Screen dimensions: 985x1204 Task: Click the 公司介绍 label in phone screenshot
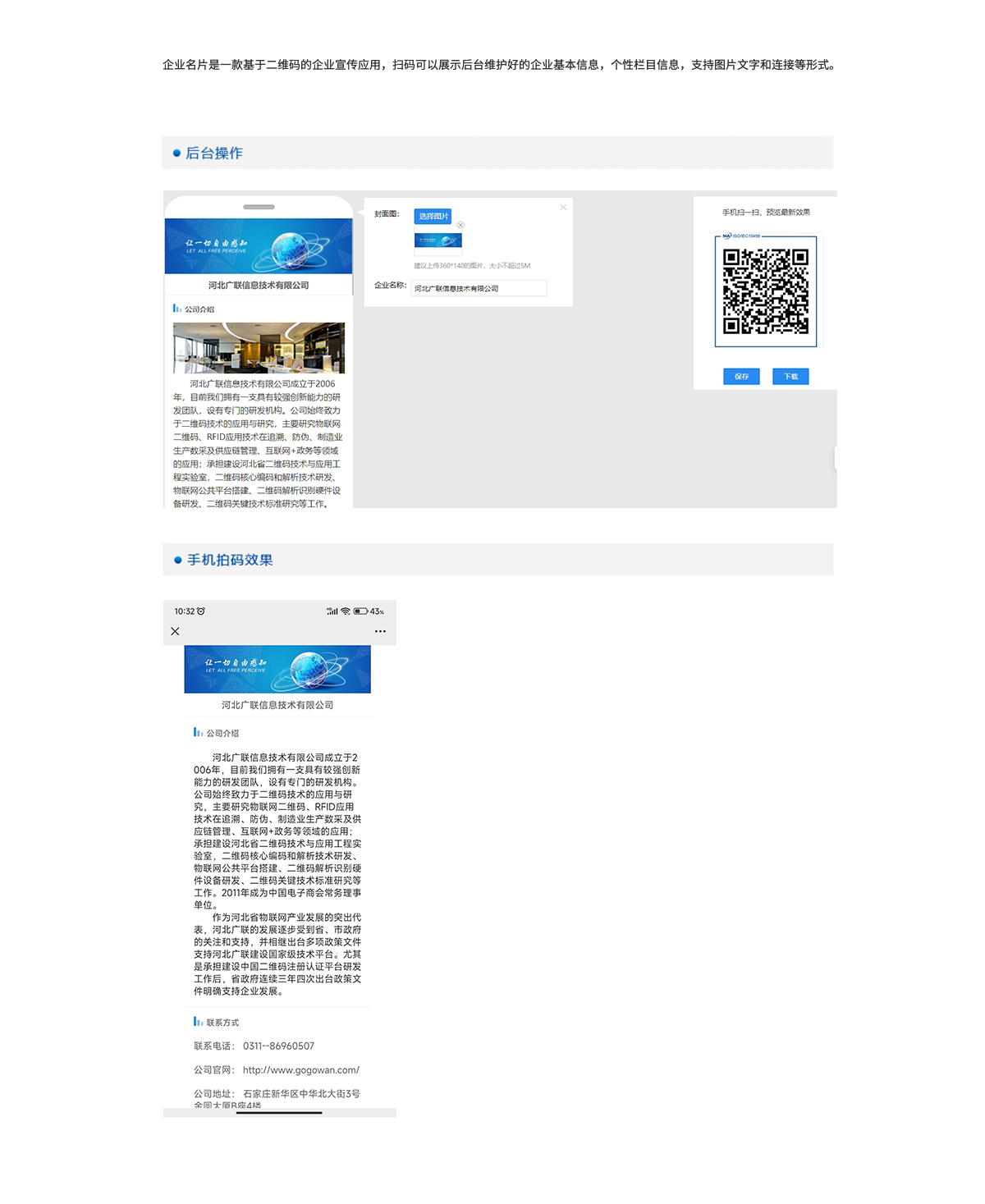222,733
